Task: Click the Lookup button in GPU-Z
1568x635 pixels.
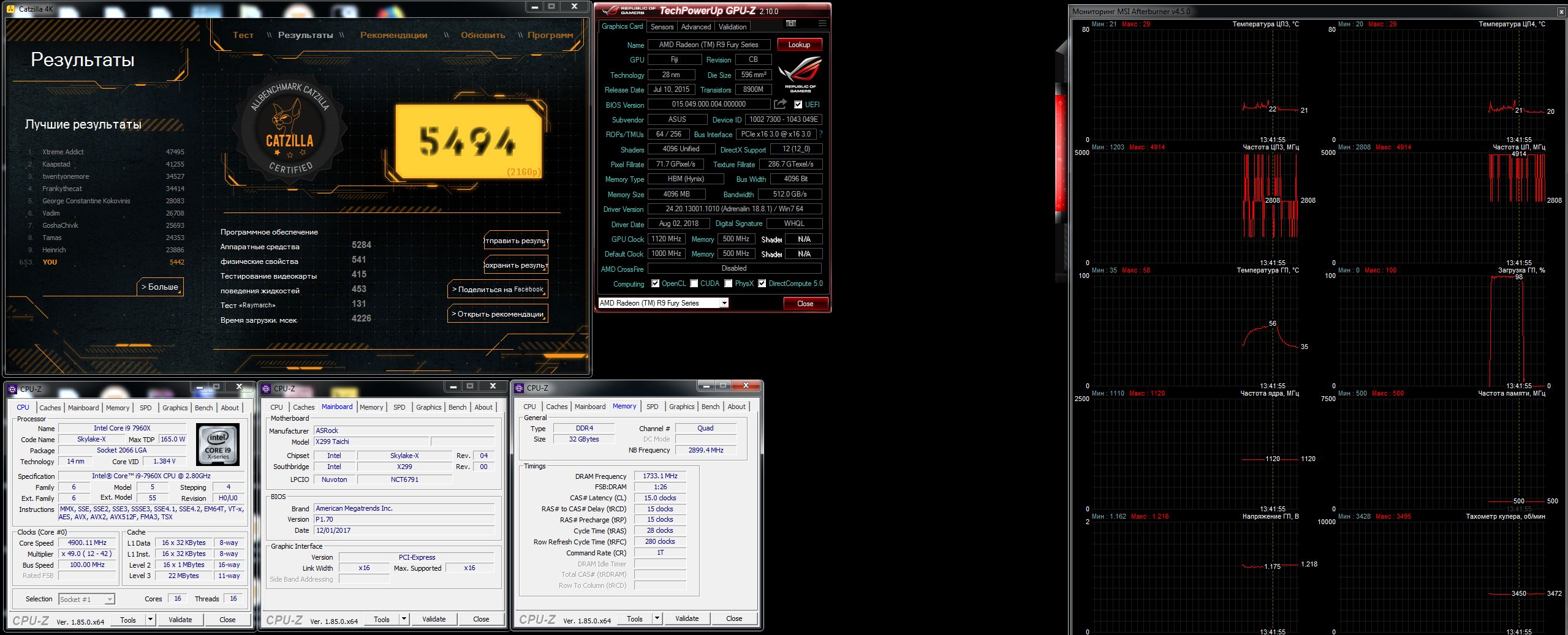Action: [799, 45]
